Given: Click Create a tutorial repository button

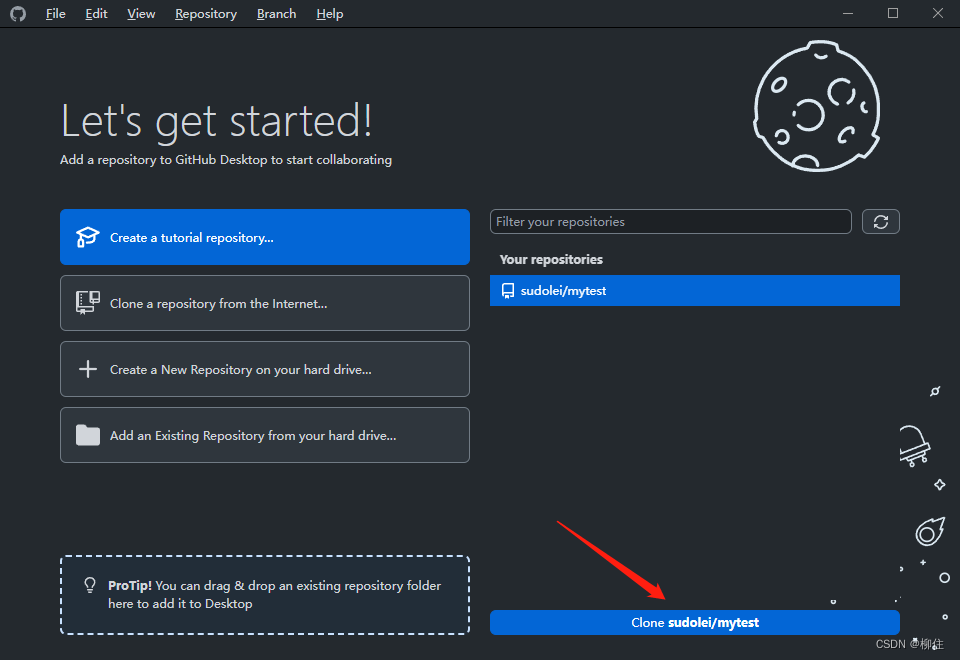Looking at the screenshot, I should (264, 237).
